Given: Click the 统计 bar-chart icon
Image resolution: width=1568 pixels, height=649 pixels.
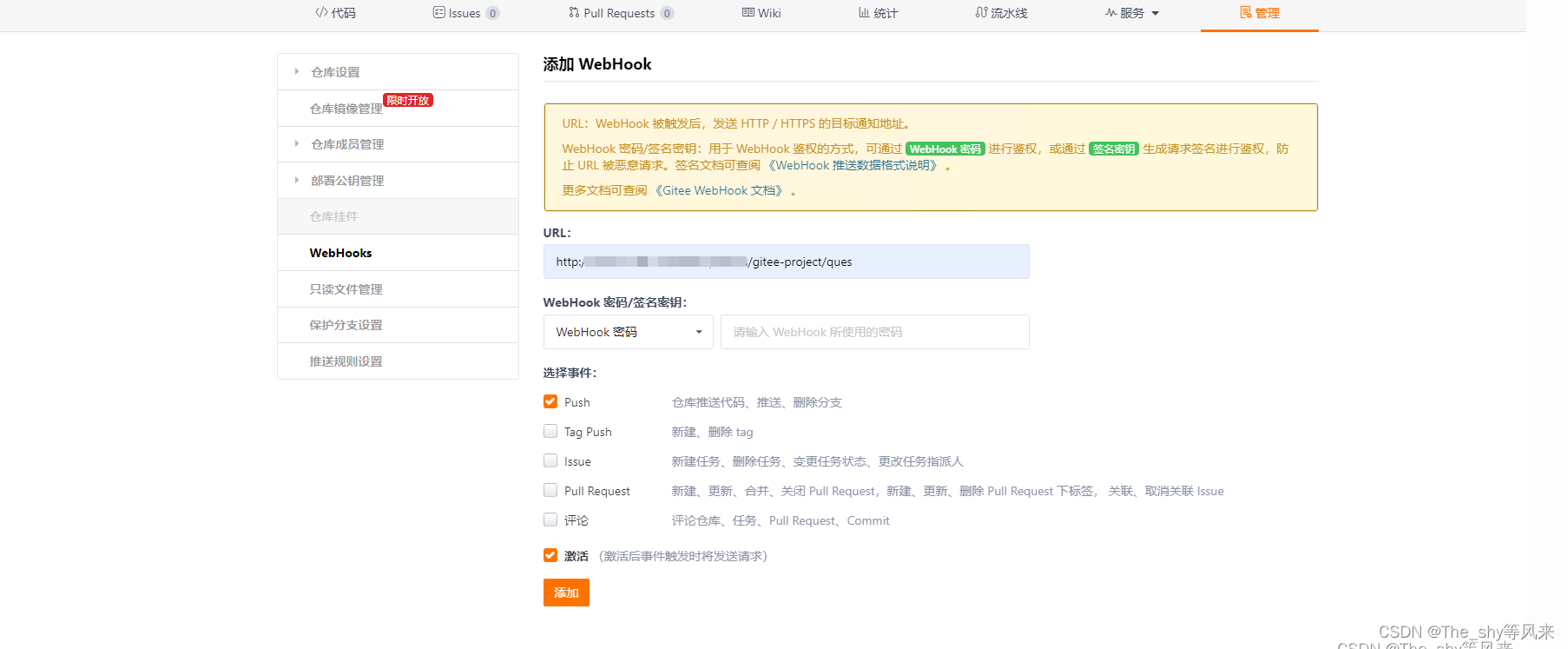Looking at the screenshot, I should coord(864,12).
